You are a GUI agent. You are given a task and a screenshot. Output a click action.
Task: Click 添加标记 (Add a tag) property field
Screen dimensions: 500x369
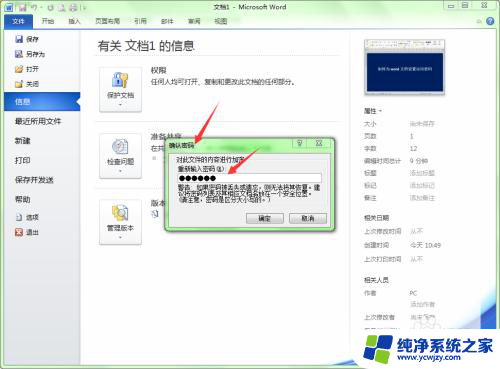(x=422, y=185)
